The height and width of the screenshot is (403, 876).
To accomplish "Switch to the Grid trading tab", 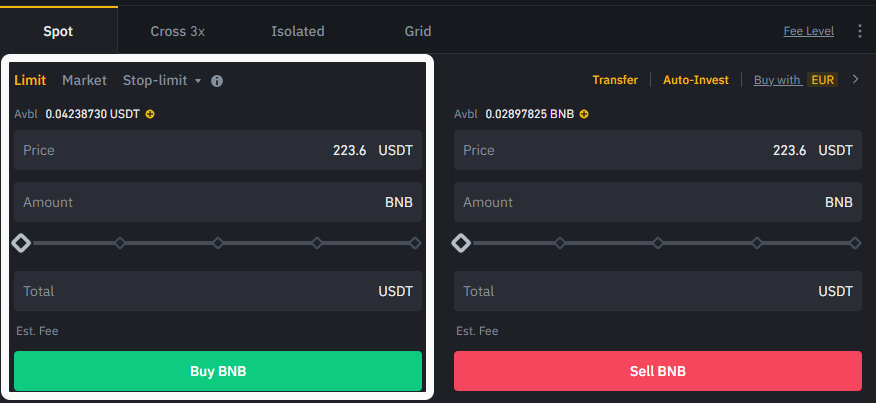I will [x=418, y=31].
